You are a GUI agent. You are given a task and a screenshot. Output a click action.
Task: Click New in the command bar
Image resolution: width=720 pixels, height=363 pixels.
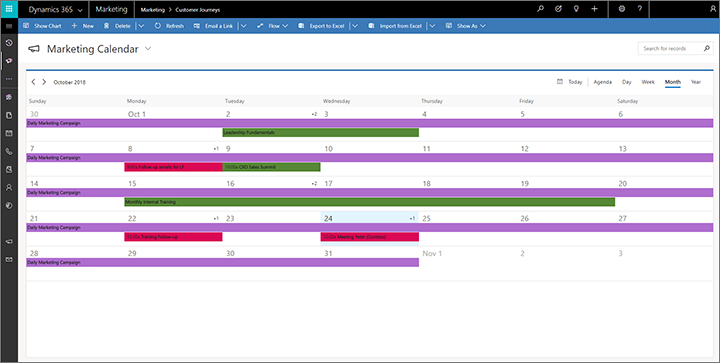pos(83,26)
